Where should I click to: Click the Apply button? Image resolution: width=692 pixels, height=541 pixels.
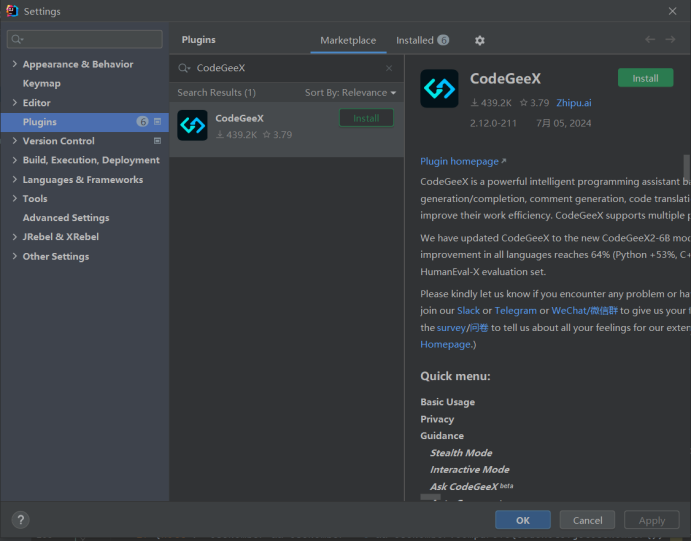651,520
